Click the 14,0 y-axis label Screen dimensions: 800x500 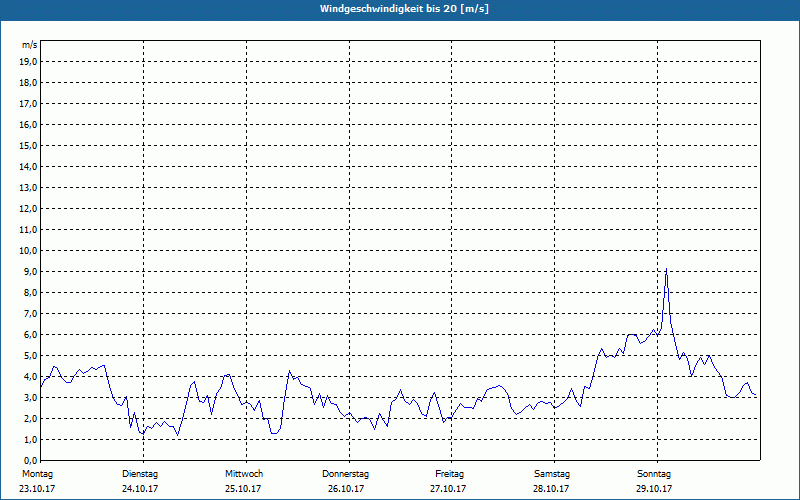click(28, 166)
